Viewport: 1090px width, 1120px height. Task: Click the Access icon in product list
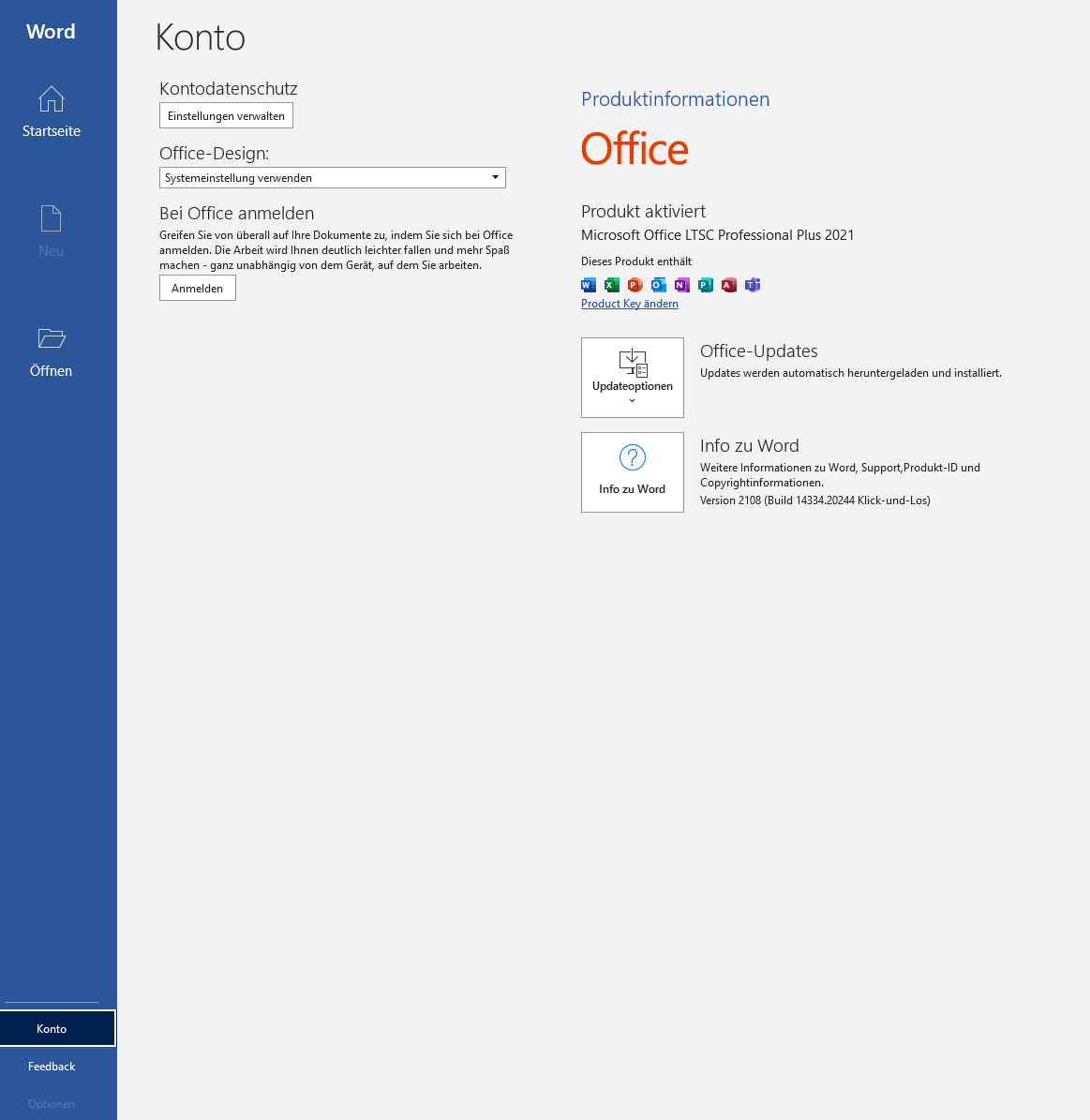tap(729, 285)
